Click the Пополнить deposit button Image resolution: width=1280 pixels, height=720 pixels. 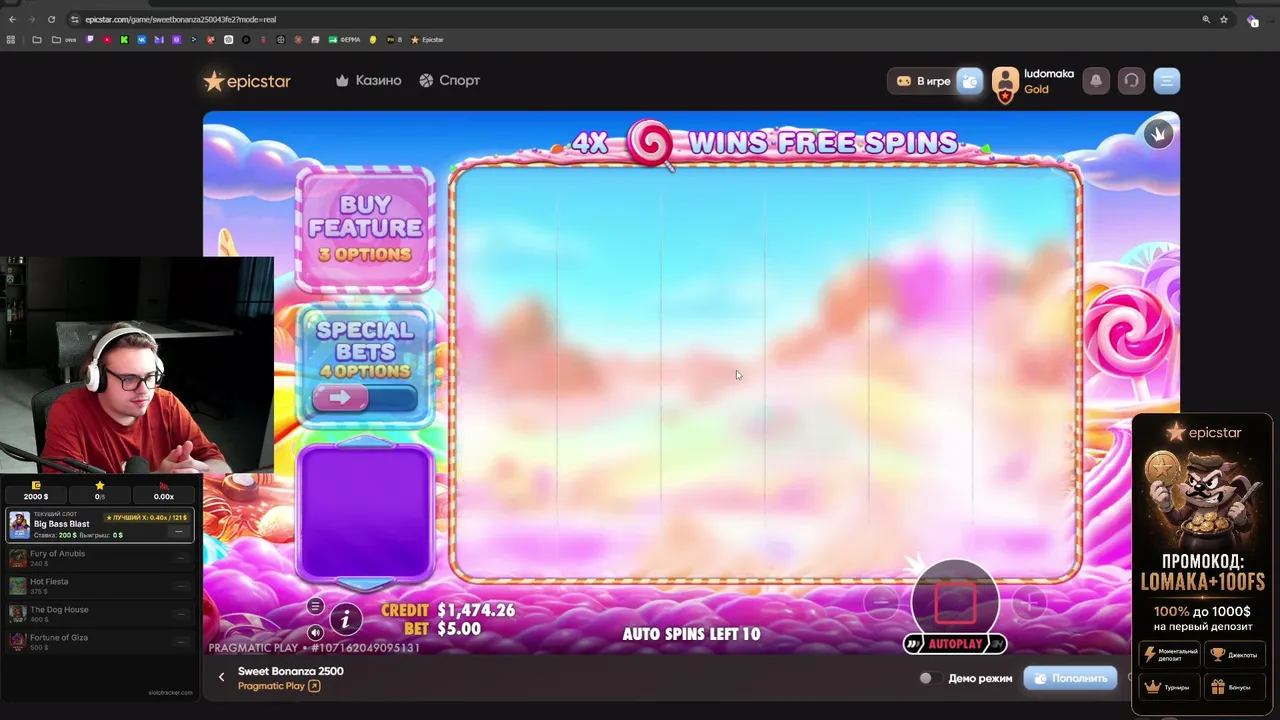1070,678
